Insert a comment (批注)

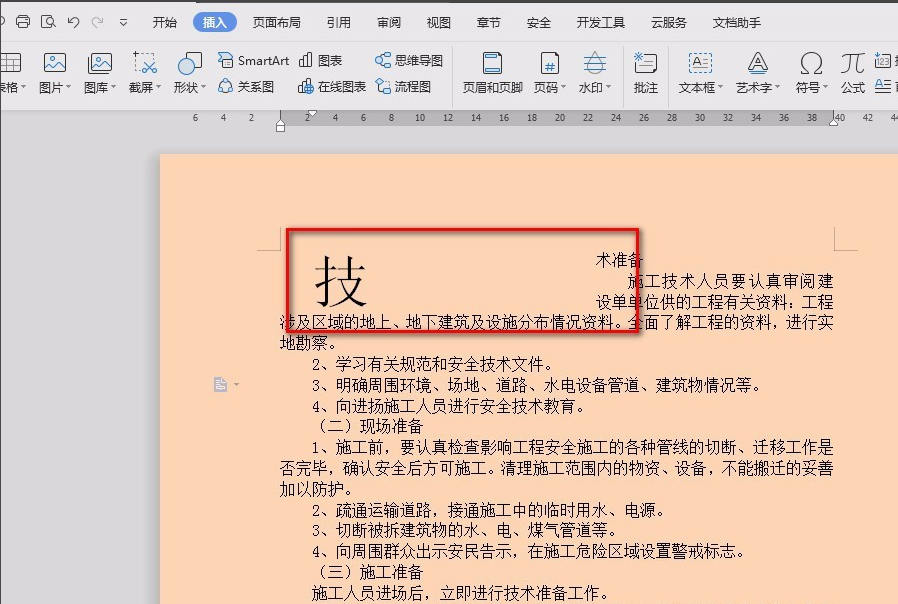(646, 73)
